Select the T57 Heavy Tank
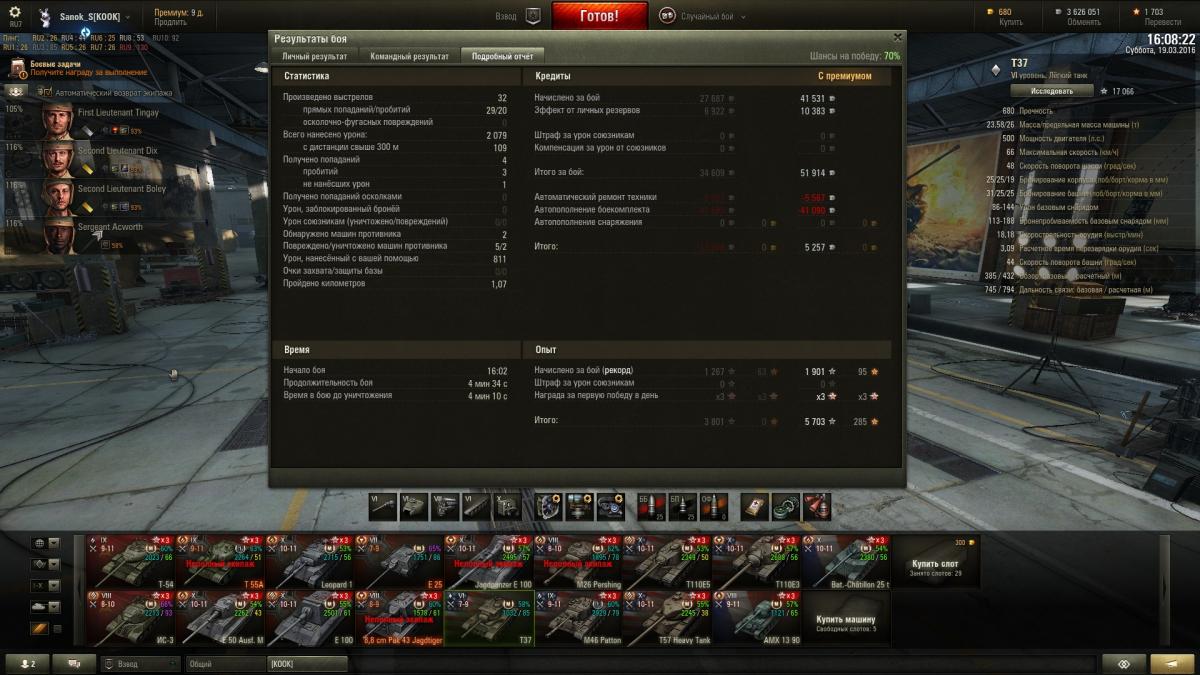Viewport: 1200px width, 675px height. coord(667,618)
